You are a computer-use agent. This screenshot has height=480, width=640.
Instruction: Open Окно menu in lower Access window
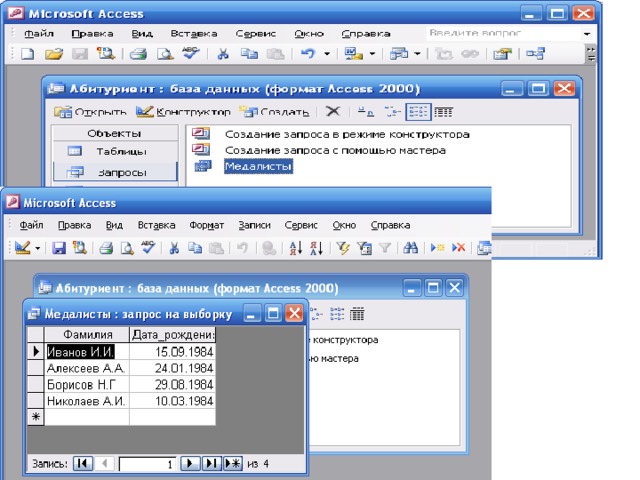click(344, 225)
